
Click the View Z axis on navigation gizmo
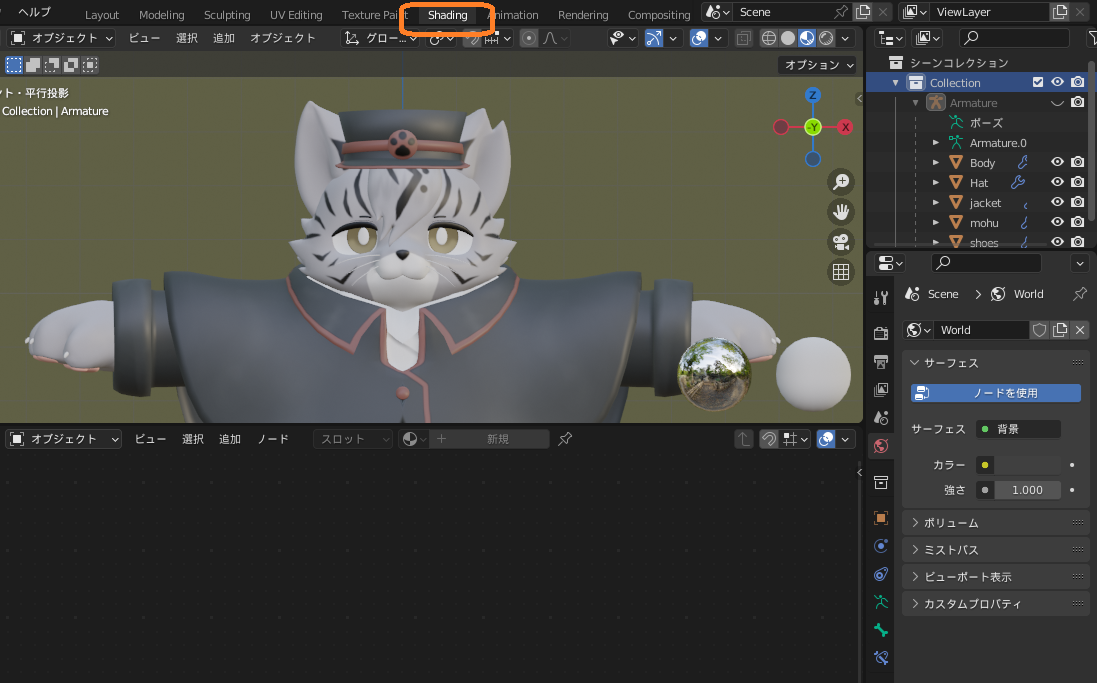coord(812,95)
